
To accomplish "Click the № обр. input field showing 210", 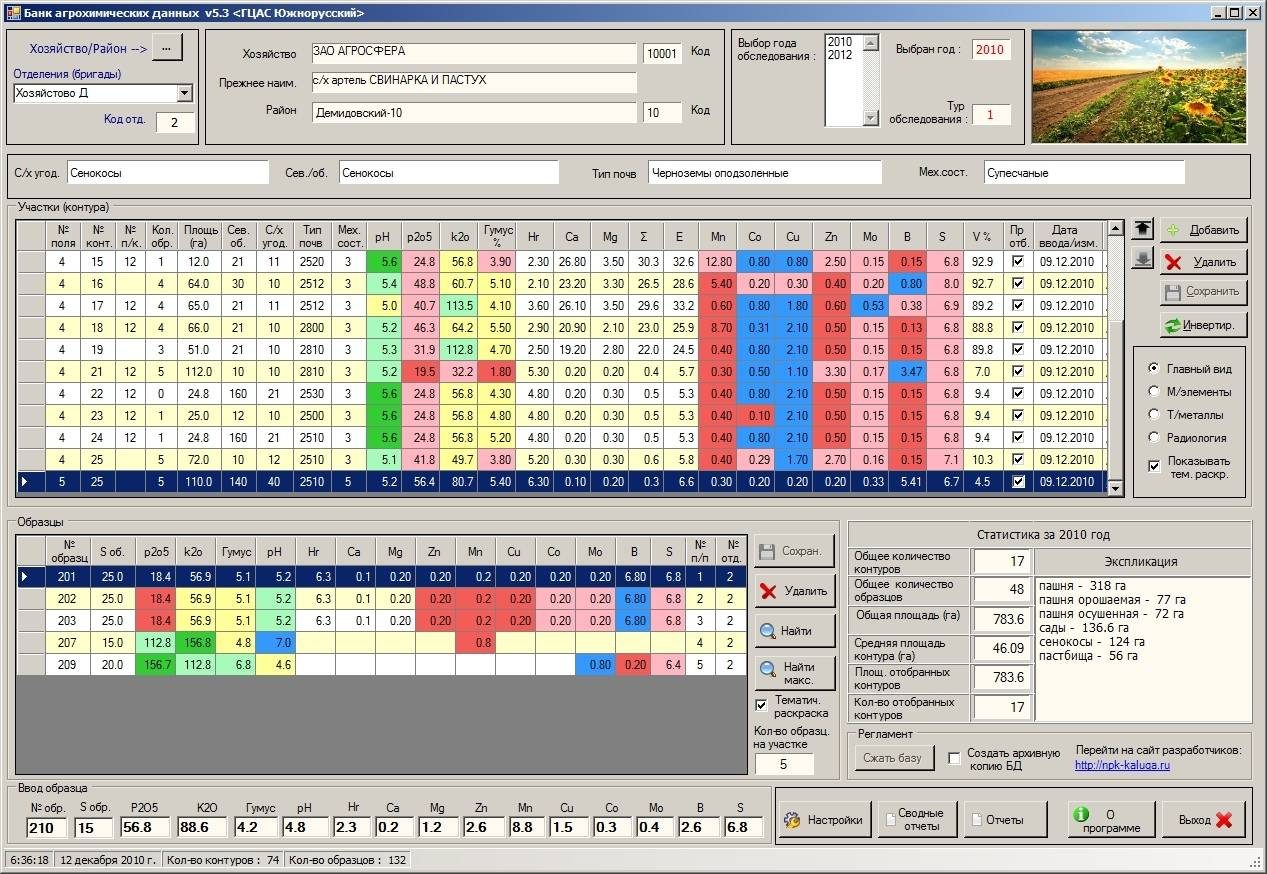I will [x=46, y=827].
